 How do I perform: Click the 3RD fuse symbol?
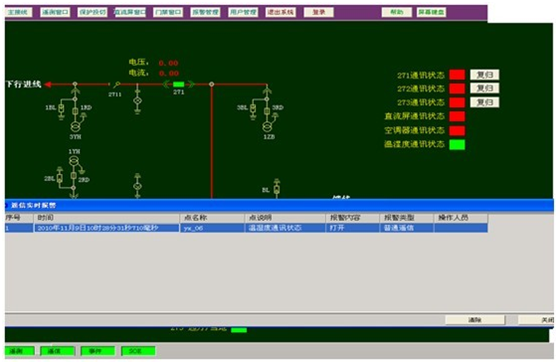click(267, 111)
